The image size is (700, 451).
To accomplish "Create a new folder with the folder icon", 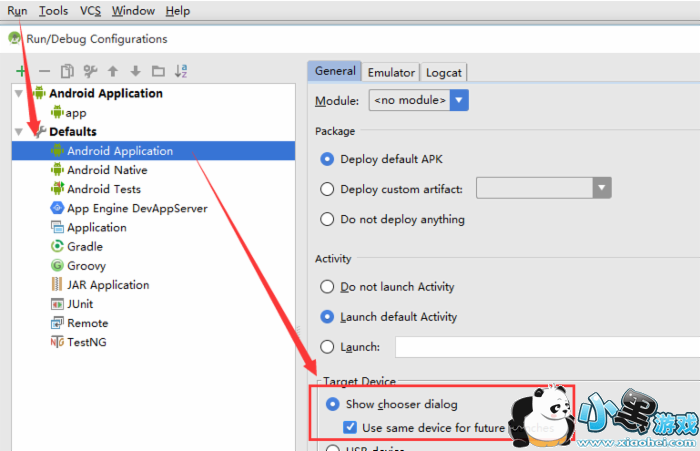I will point(158,71).
